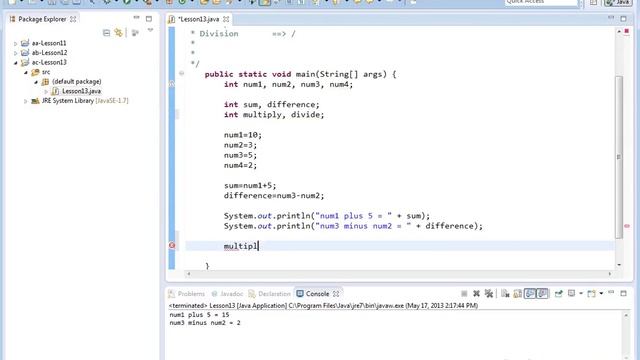Open Package Explorer view menu arrow
Image resolution: width=640 pixels, height=360 pixels.
point(150,30)
